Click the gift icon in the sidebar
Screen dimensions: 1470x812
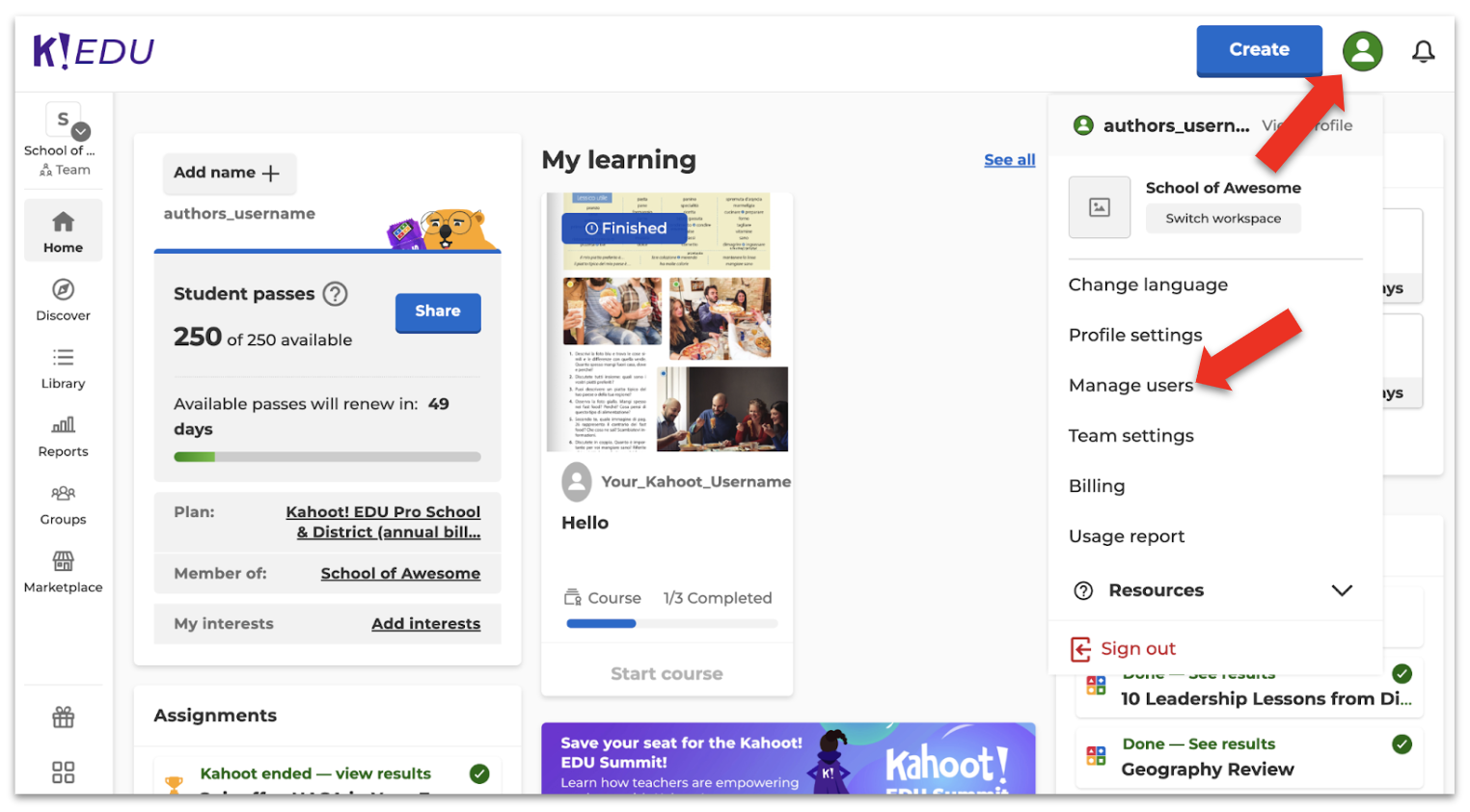pos(63,717)
